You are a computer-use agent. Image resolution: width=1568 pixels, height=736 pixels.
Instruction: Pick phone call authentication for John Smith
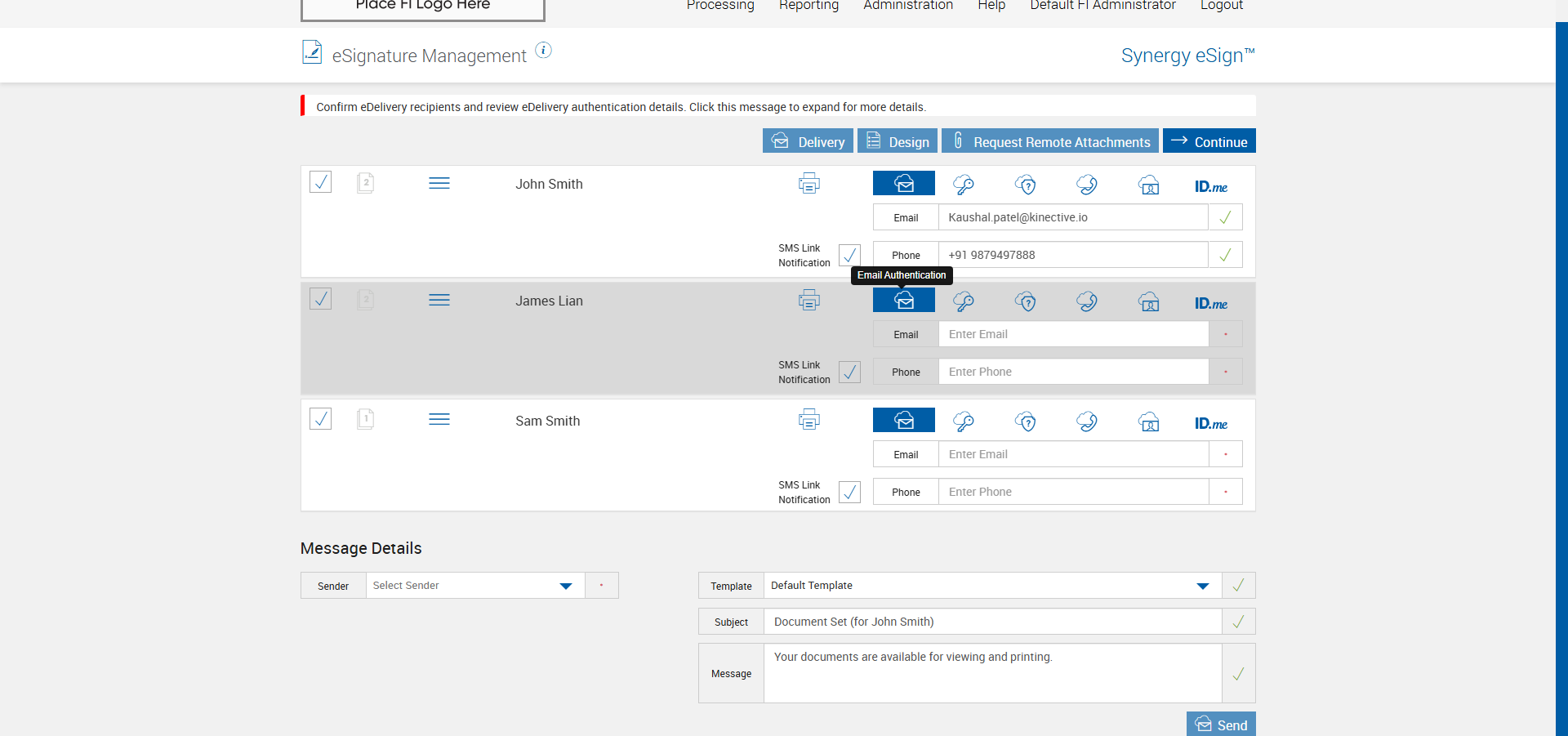point(1087,185)
